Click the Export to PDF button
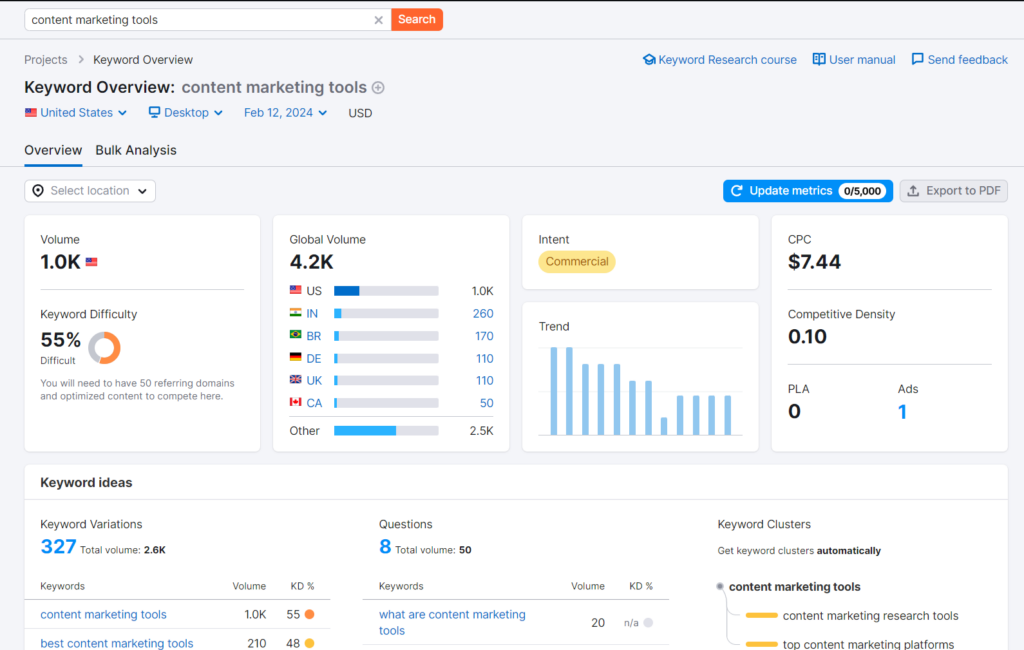 (x=953, y=191)
